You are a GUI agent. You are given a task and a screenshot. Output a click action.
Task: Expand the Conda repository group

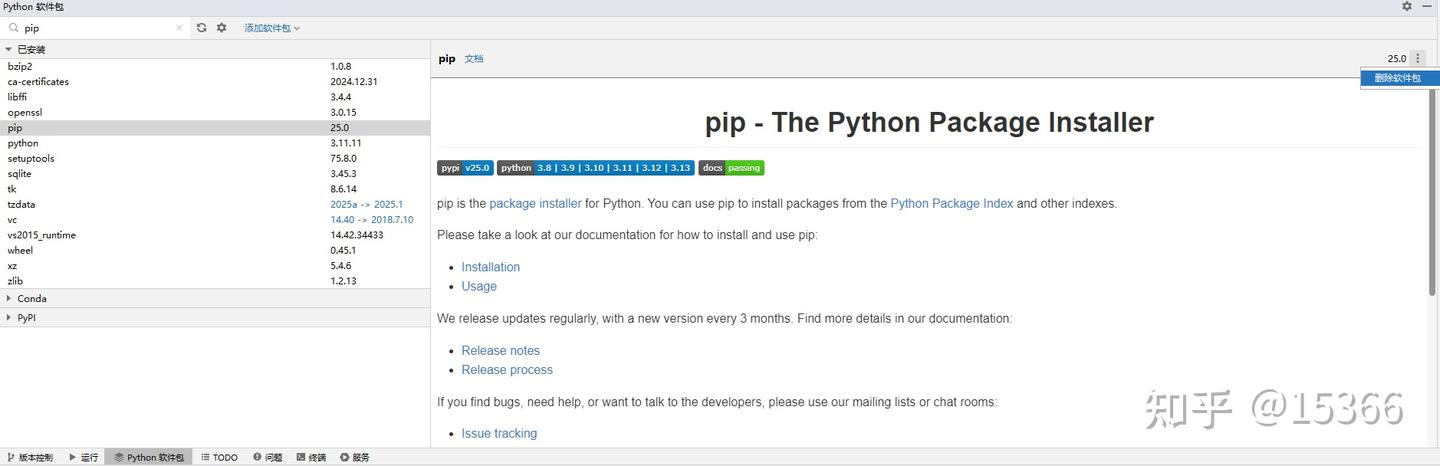point(9,298)
